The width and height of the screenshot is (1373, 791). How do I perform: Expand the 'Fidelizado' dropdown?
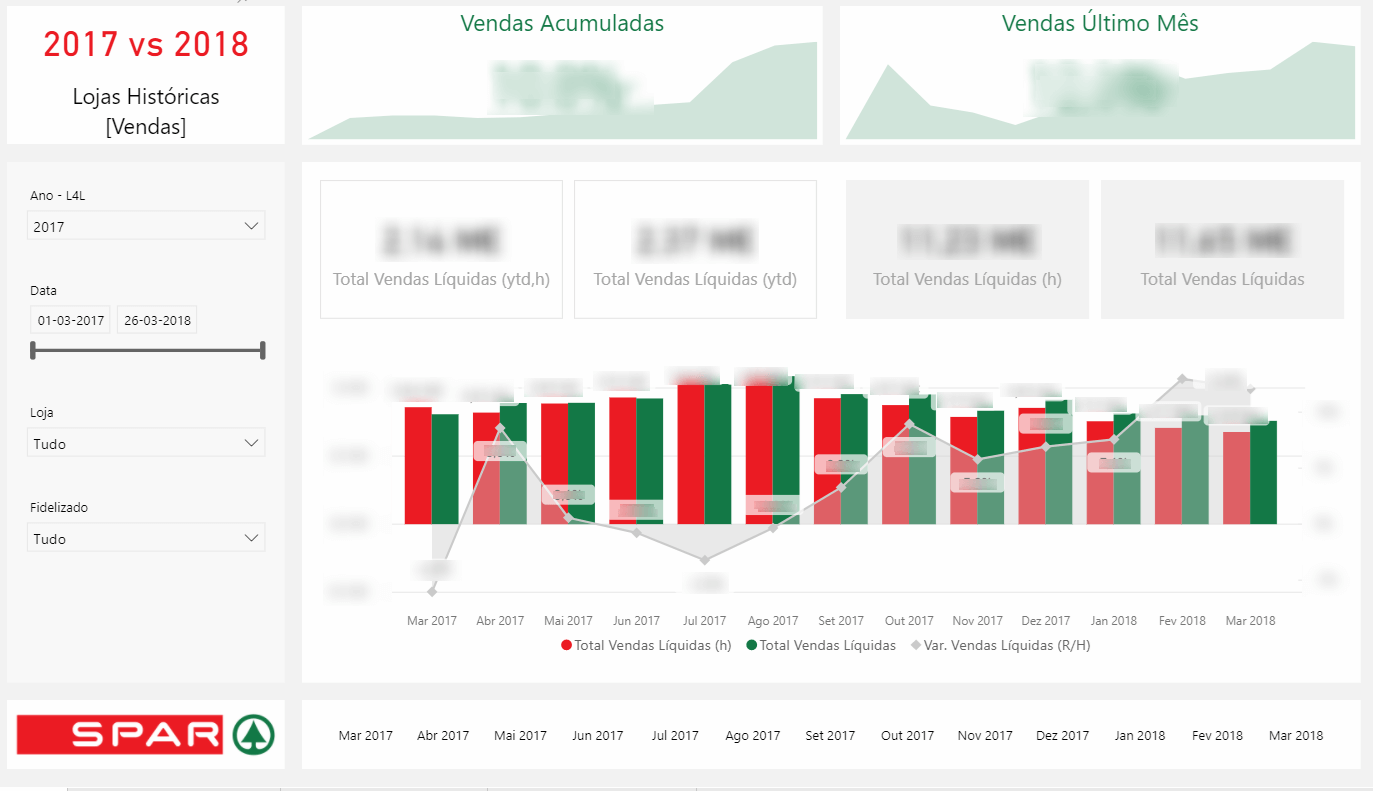pos(145,537)
